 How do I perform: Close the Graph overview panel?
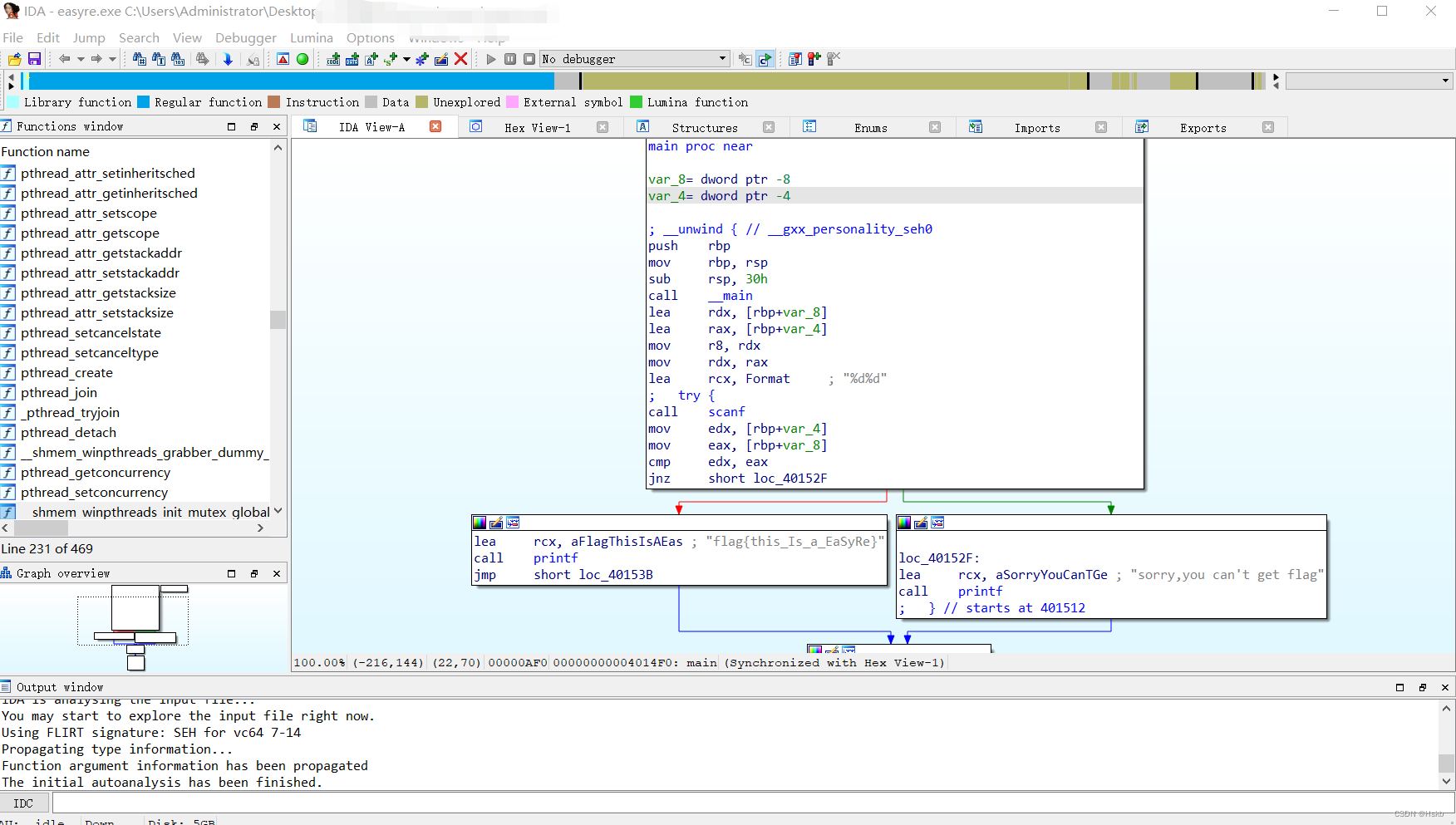click(277, 573)
